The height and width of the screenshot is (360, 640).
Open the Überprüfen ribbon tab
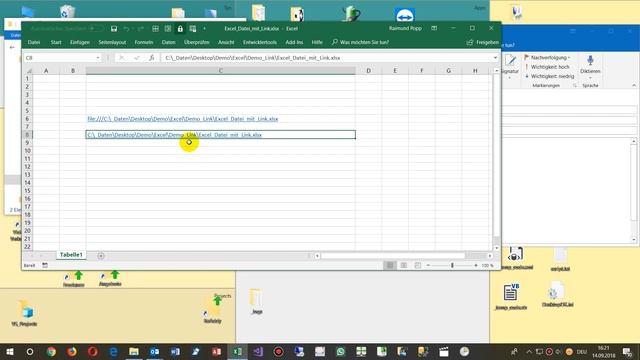click(x=196, y=42)
